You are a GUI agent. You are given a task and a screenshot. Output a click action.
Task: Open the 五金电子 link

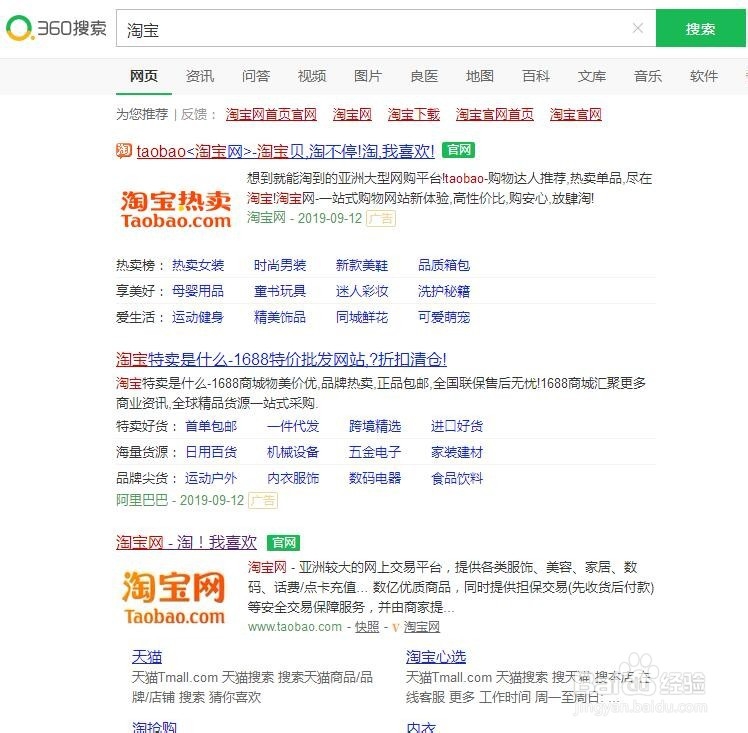[x=375, y=452]
